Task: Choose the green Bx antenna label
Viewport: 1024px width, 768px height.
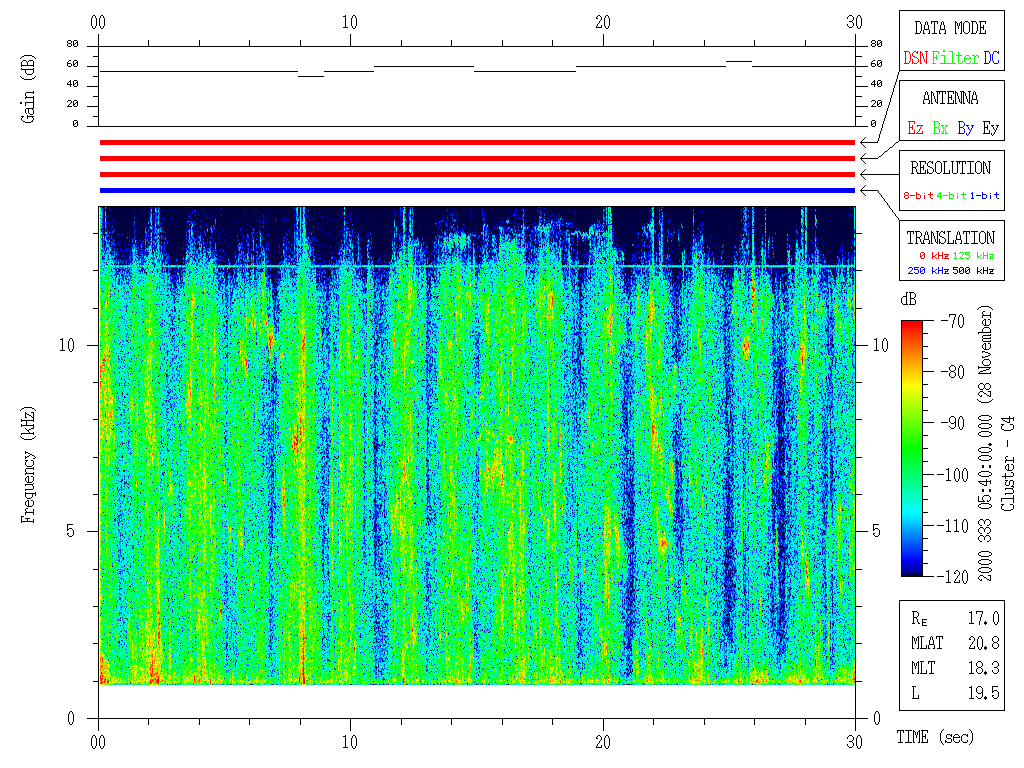Action: point(940,129)
